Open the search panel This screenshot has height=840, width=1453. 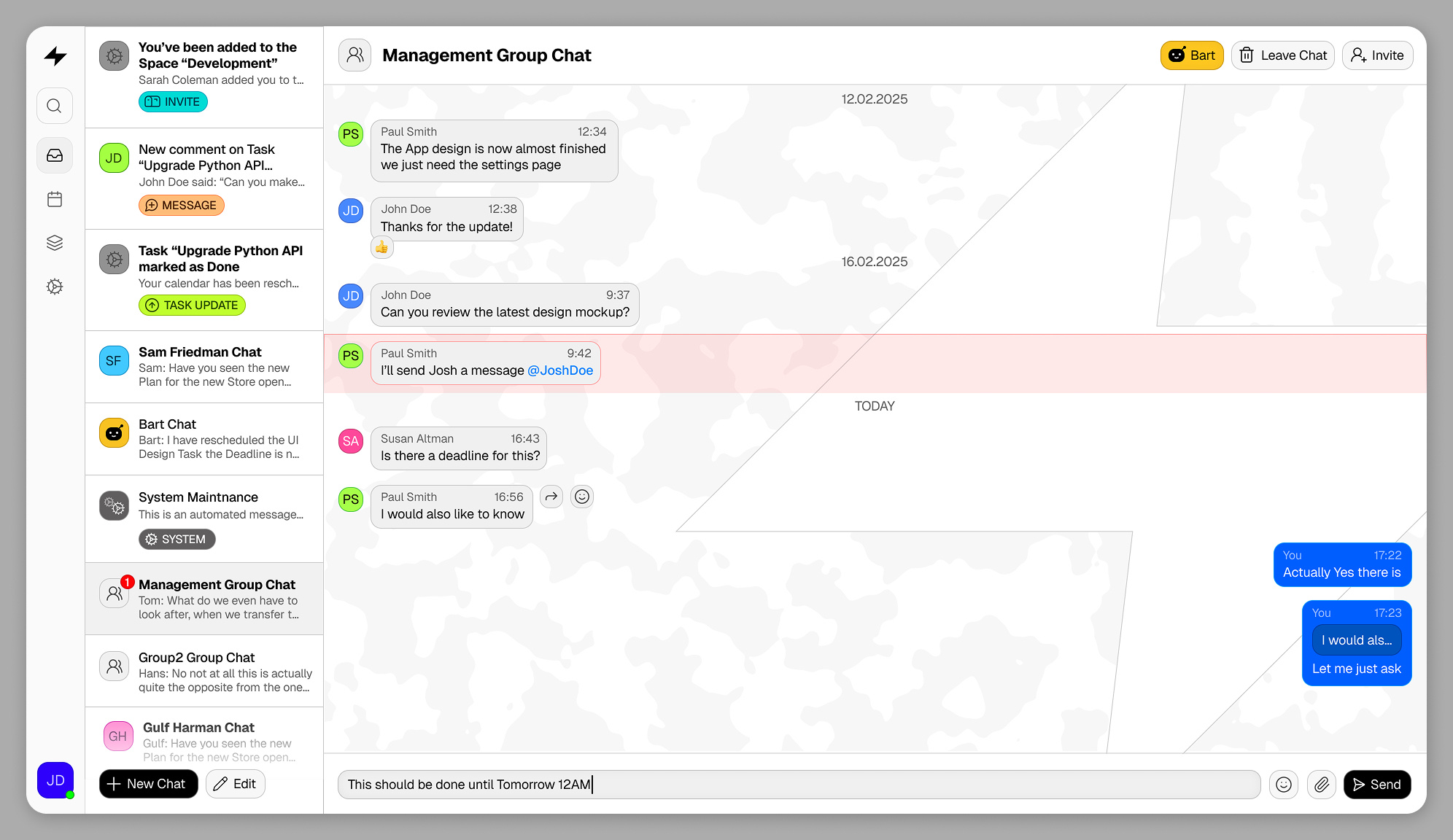(x=54, y=105)
